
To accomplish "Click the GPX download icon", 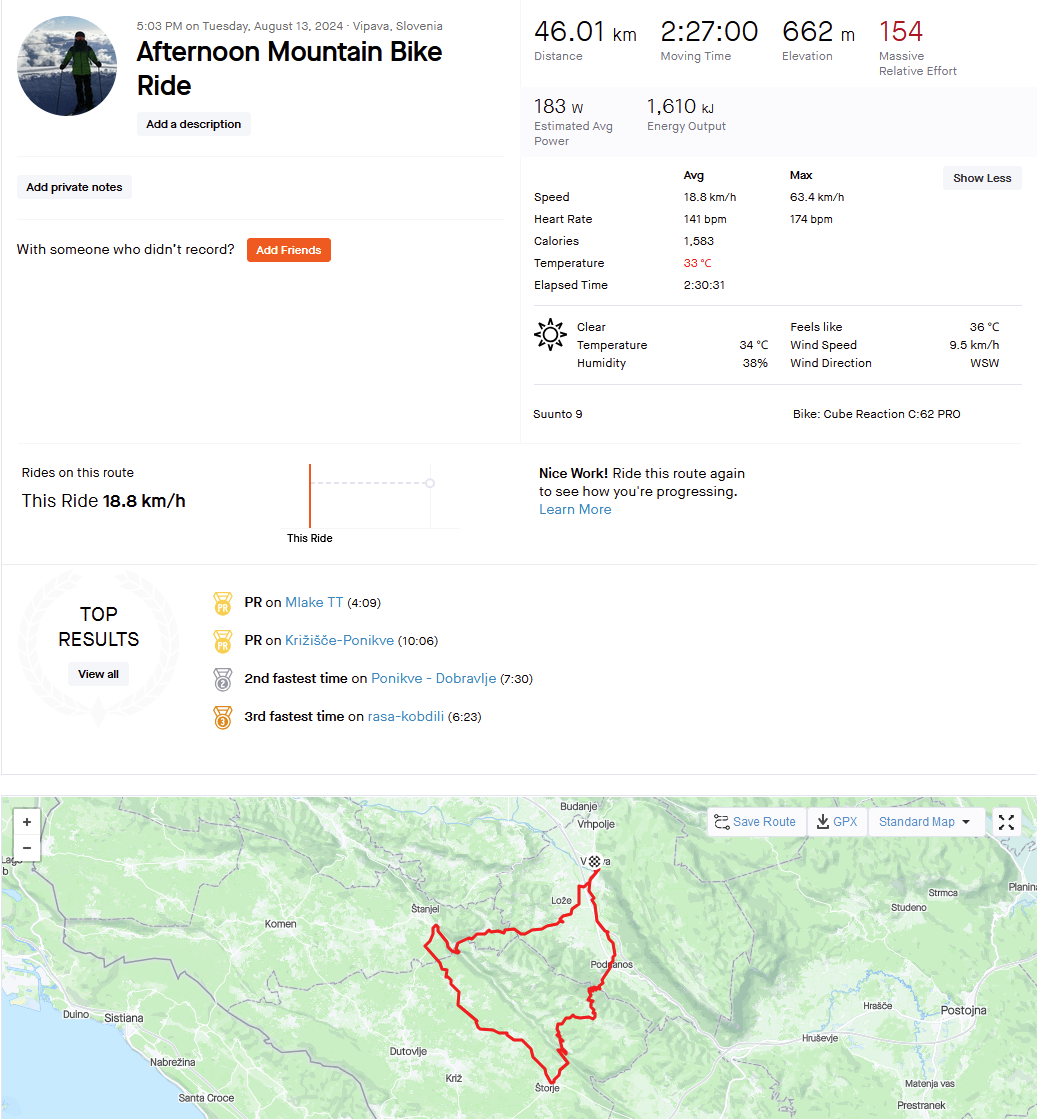I will point(823,822).
